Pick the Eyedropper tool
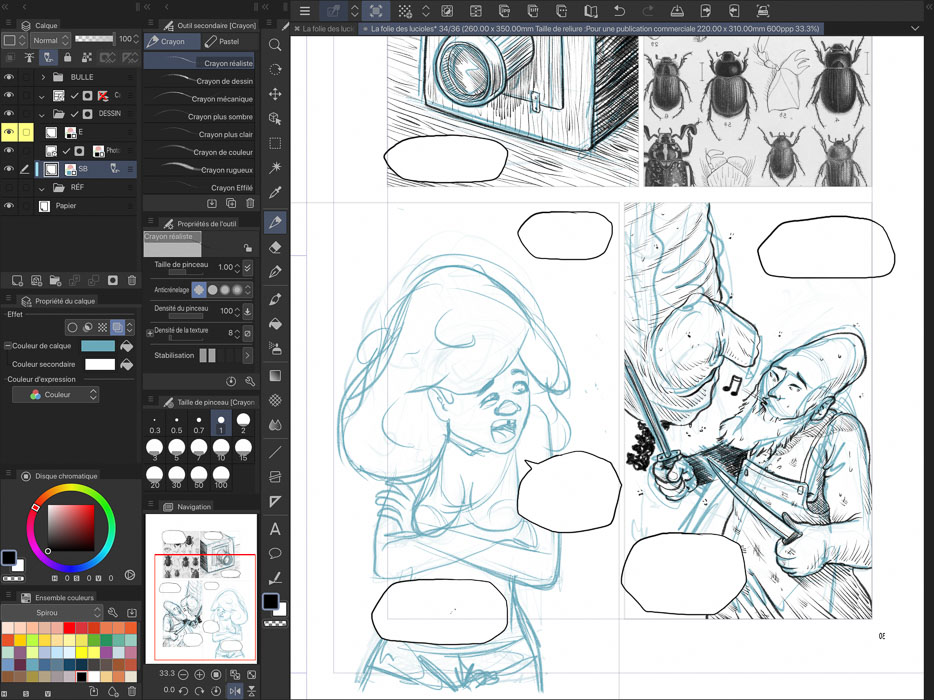934x700 pixels. (275, 192)
